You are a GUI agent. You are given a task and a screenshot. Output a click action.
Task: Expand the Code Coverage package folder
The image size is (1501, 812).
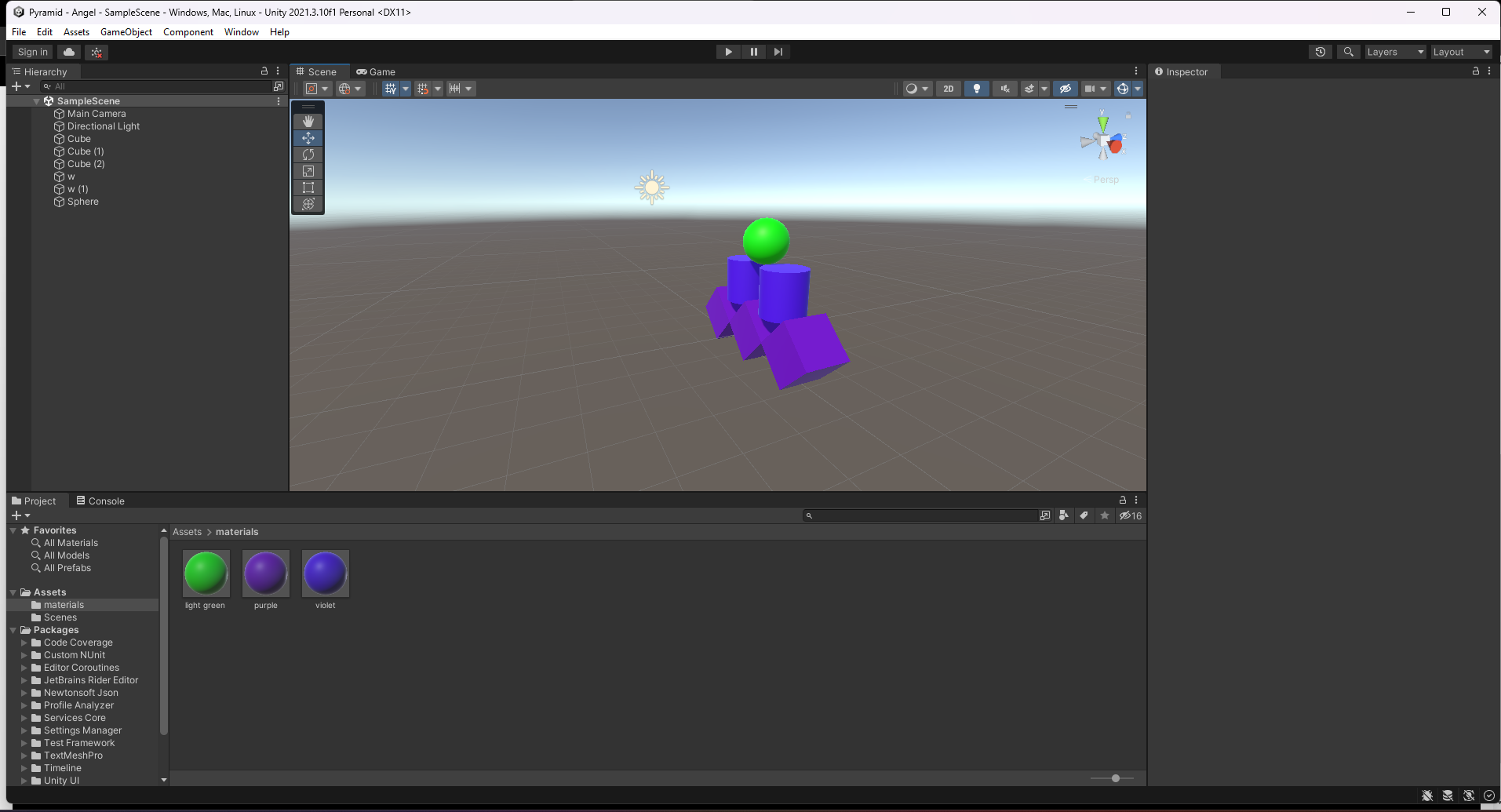(24, 643)
